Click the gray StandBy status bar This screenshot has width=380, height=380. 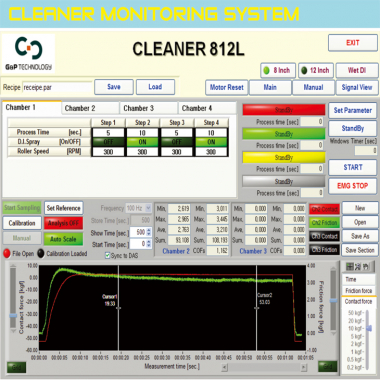point(284,181)
